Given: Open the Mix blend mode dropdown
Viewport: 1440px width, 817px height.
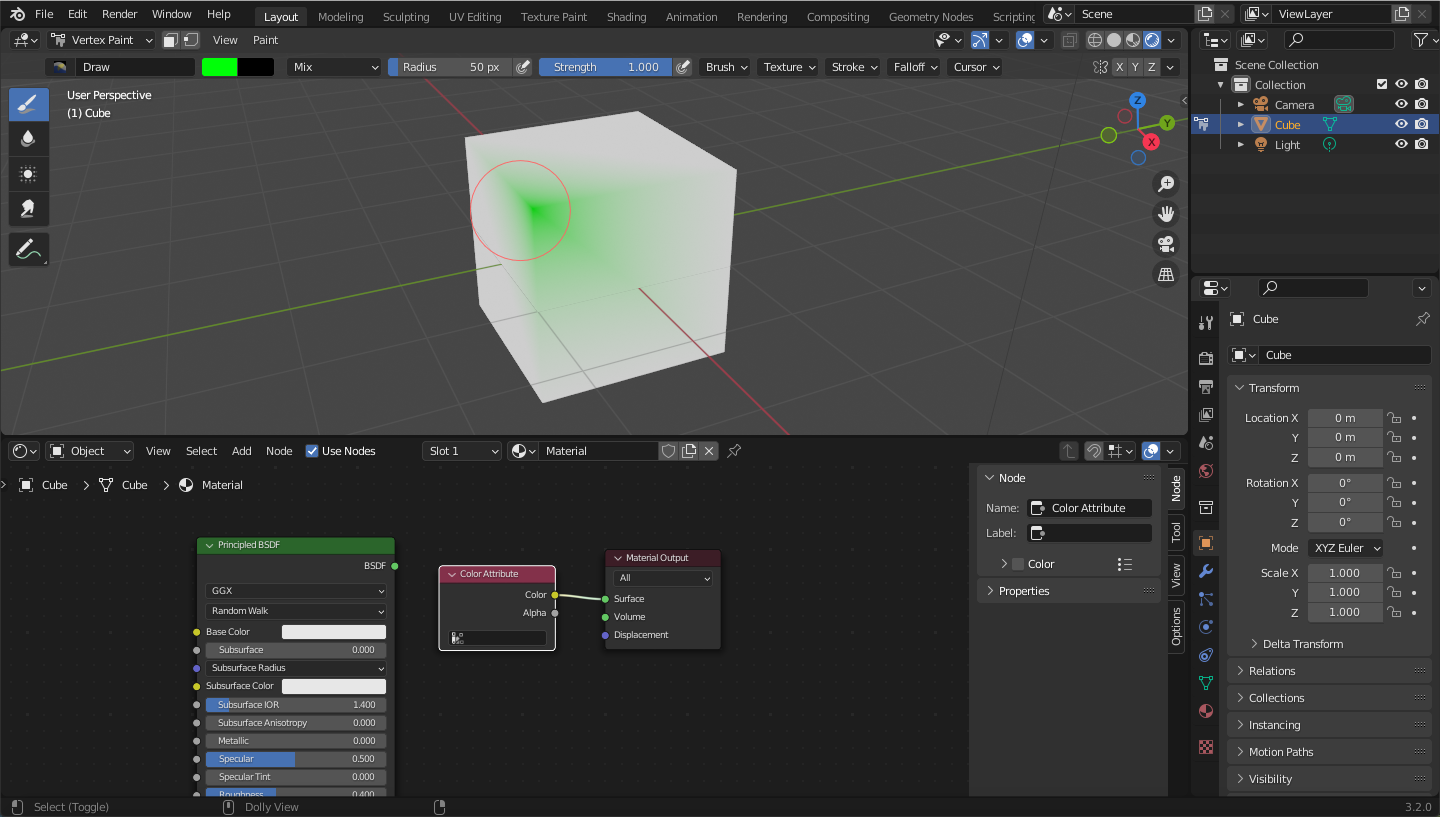Looking at the screenshot, I should (x=335, y=67).
